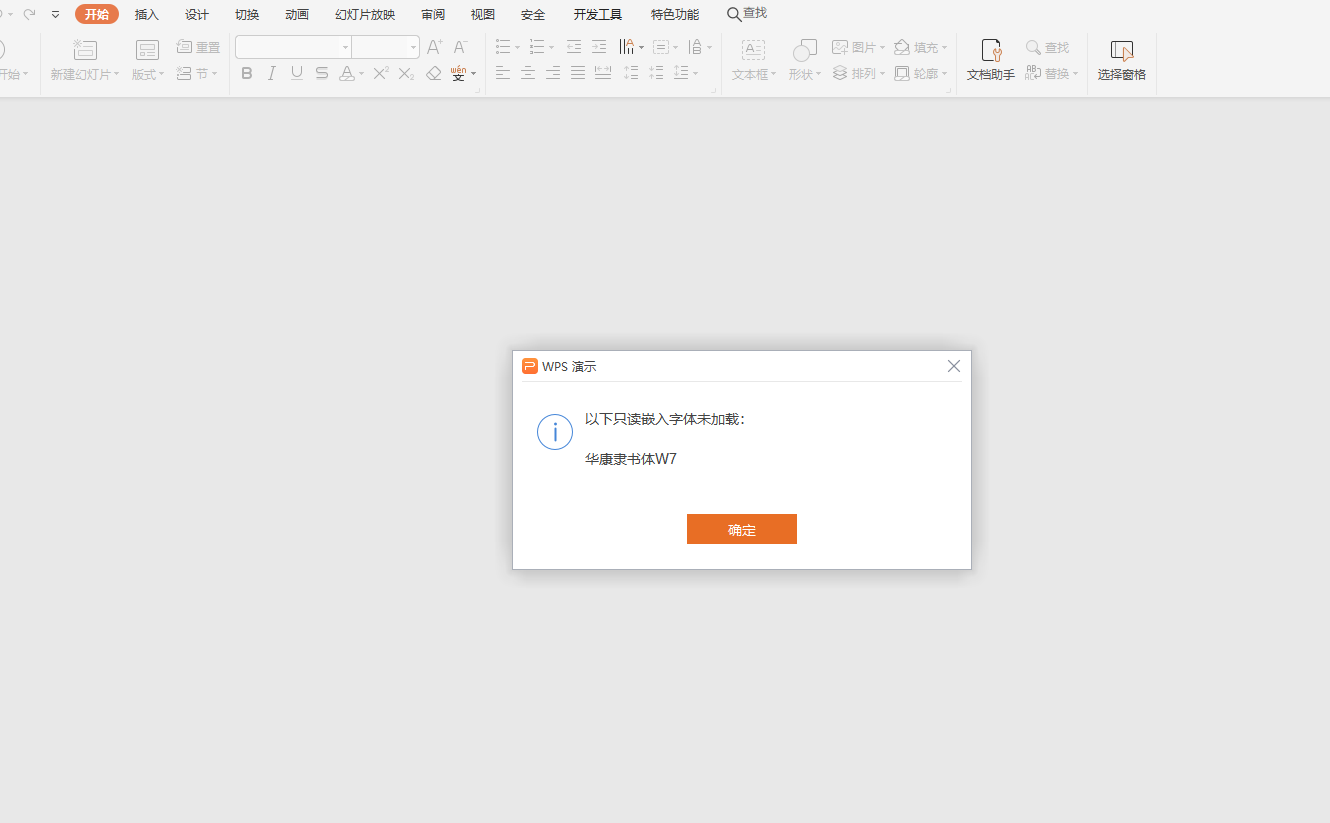
Task: Click the center text alignment icon
Action: tap(528, 73)
